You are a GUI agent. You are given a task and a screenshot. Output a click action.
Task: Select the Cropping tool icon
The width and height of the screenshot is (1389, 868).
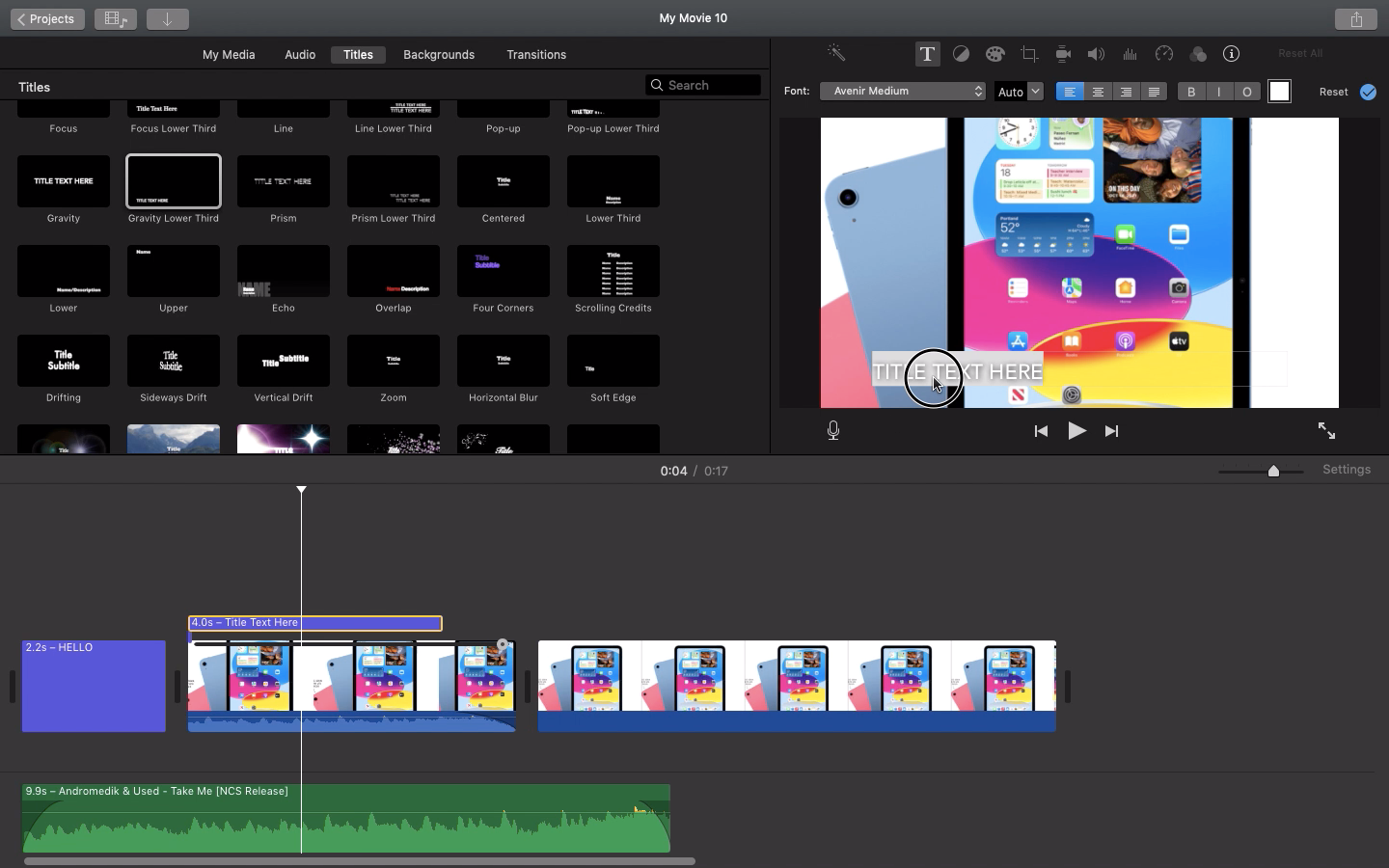1029,54
